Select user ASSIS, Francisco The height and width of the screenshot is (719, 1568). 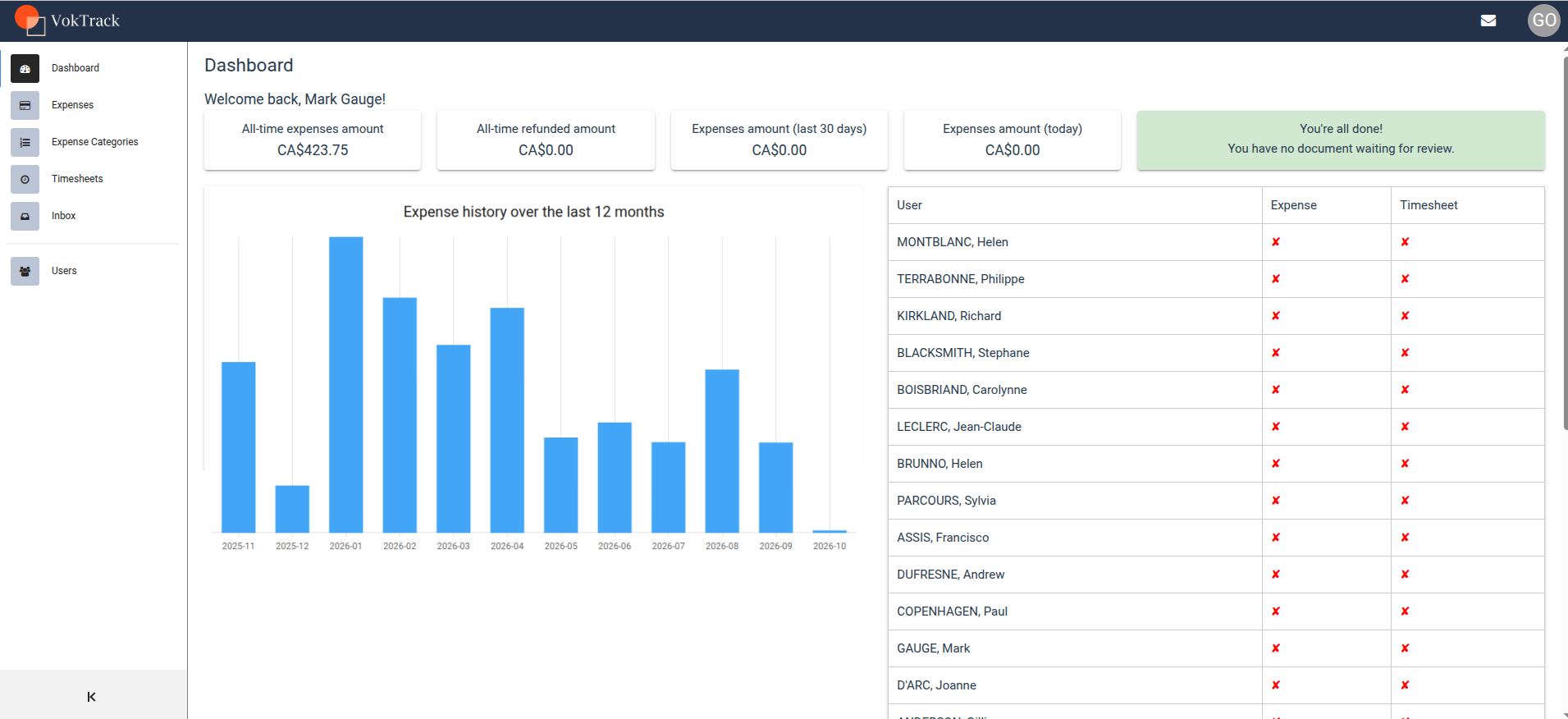[x=943, y=538]
